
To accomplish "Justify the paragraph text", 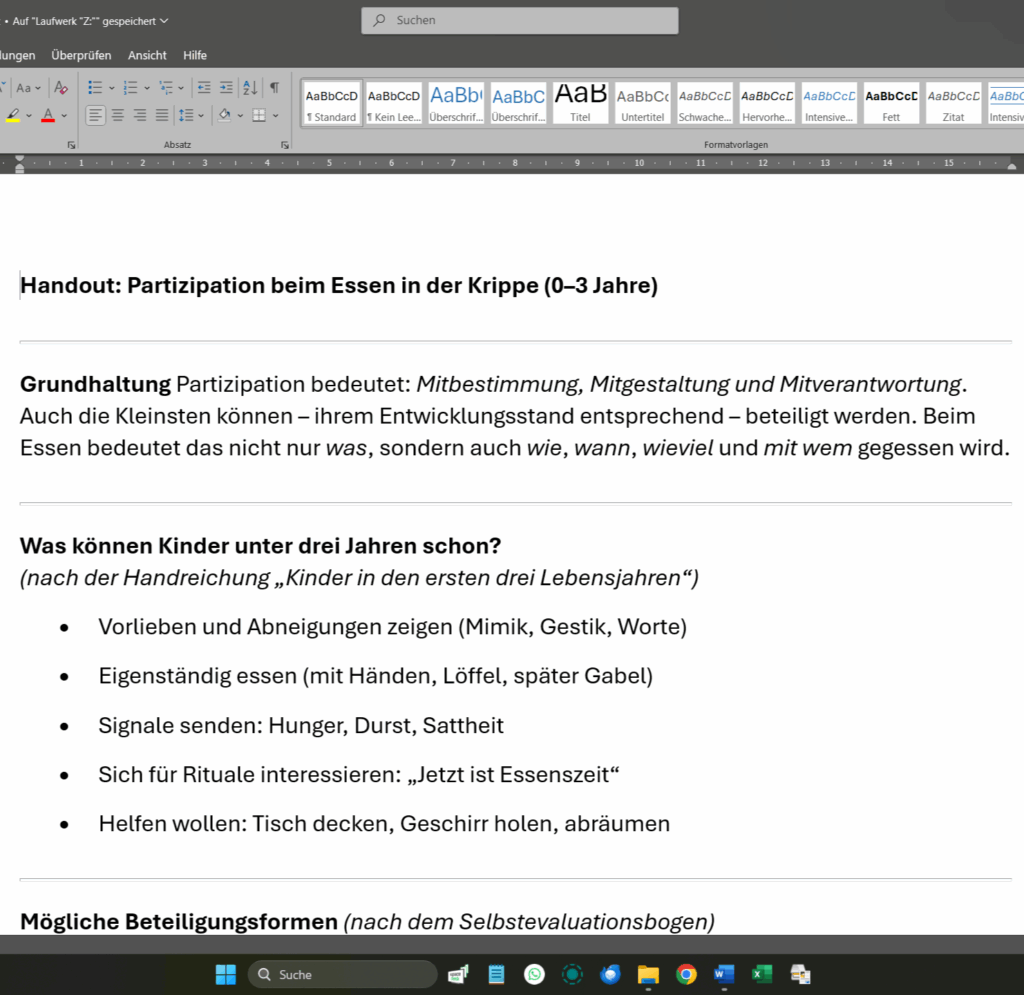I will (162, 116).
